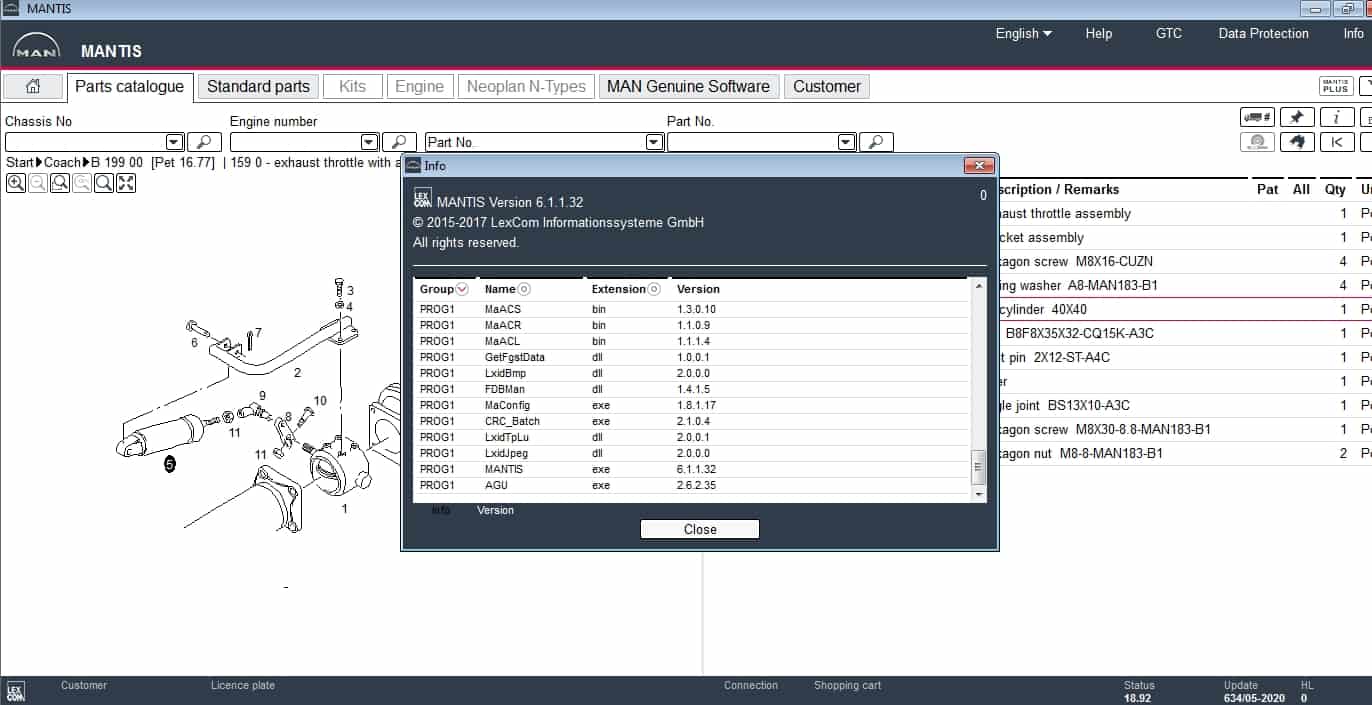The height and width of the screenshot is (705, 1372).
Task: Click in the Chassis No input field
Action: pyautogui.click(x=85, y=143)
